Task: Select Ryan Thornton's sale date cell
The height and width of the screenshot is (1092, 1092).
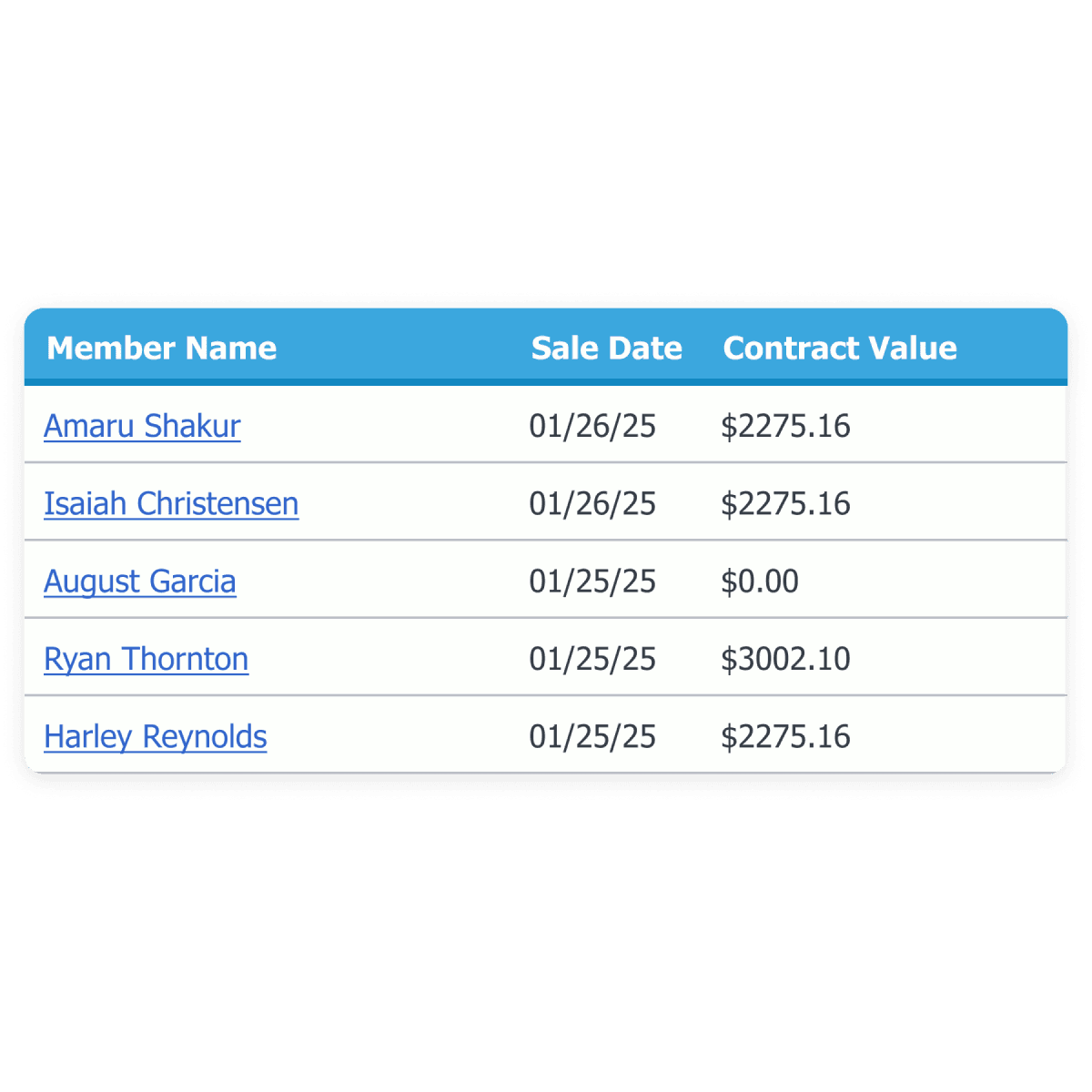Action: pos(592,659)
